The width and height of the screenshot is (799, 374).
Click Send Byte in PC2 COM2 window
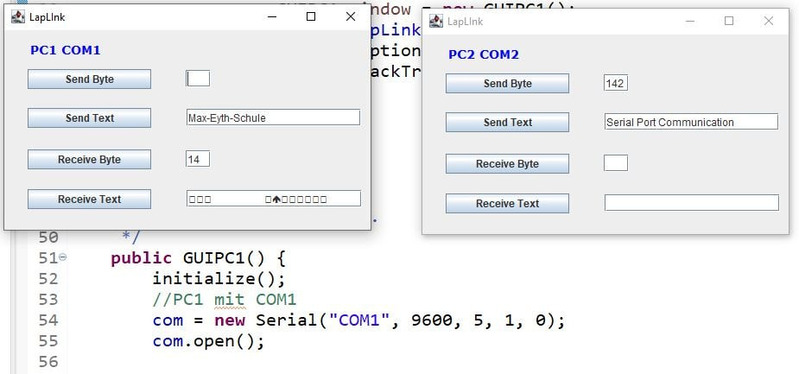point(507,83)
